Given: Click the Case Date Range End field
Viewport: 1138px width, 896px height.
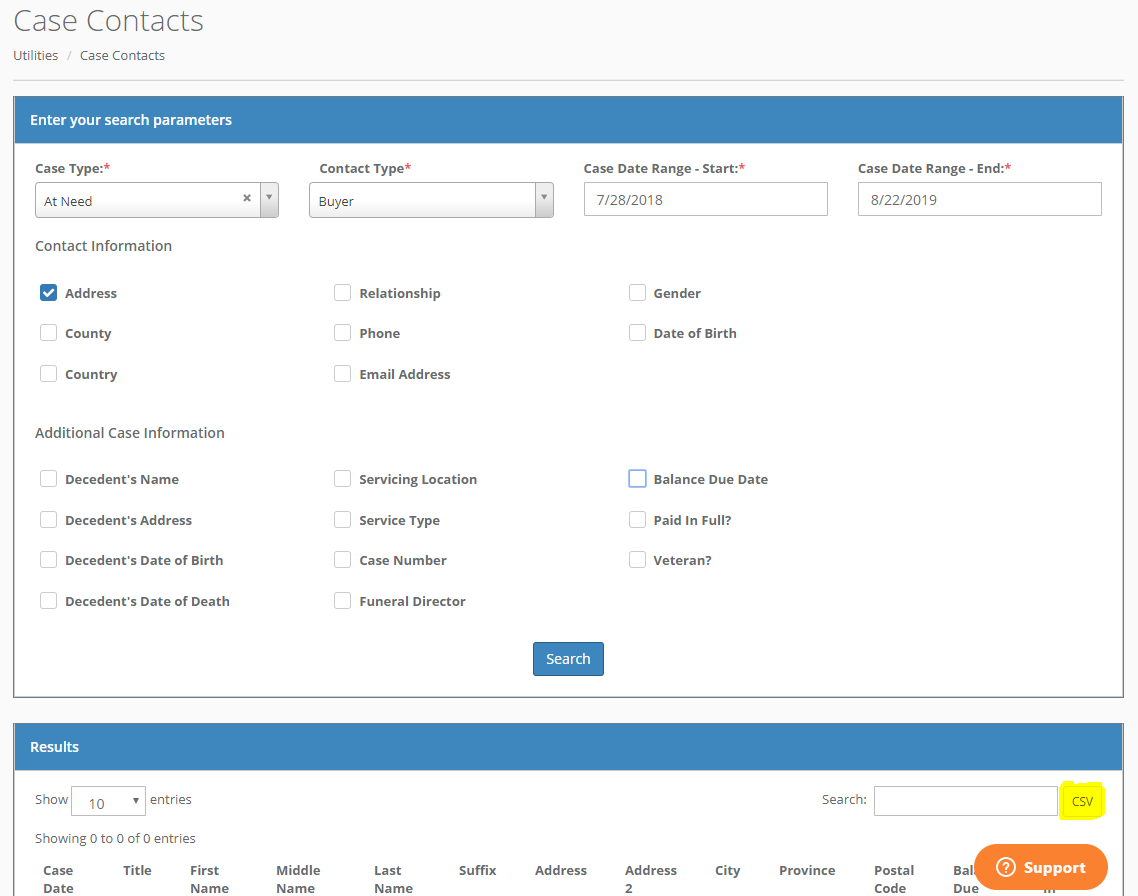Looking at the screenshot, I should click(979, 199).
